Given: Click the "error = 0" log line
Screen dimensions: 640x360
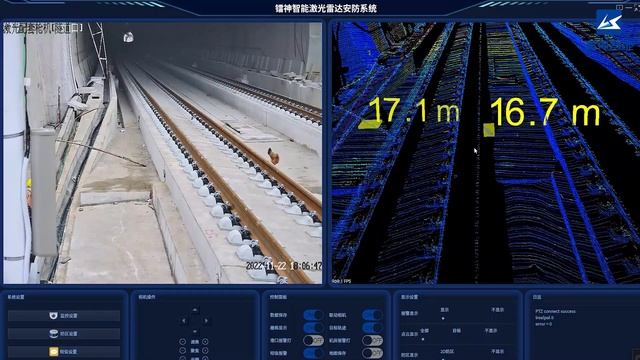Looking at the screenshot, I should pyautogui.click(x=543, y=324).
